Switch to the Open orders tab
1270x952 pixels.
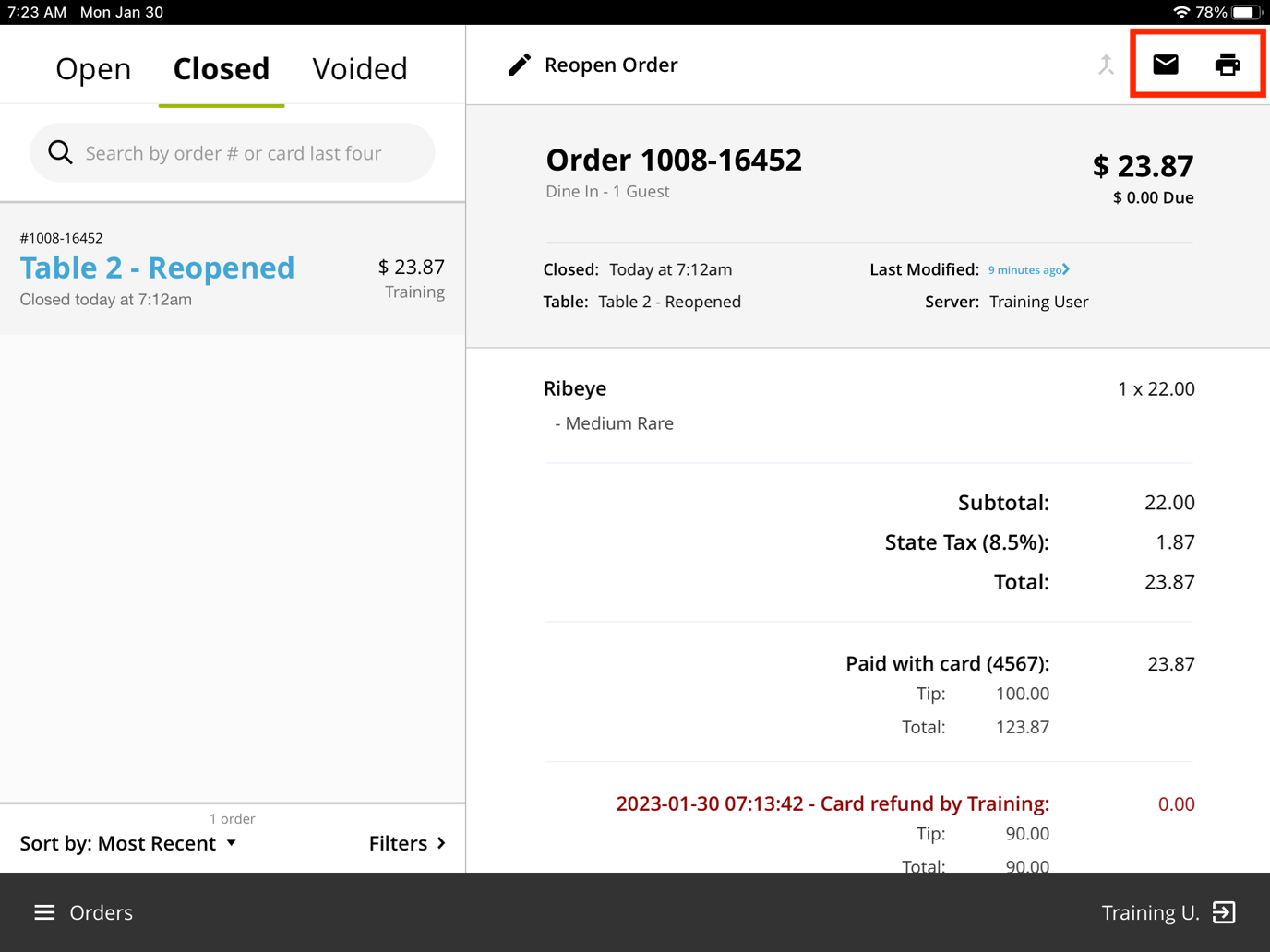(x=93, y=68)
